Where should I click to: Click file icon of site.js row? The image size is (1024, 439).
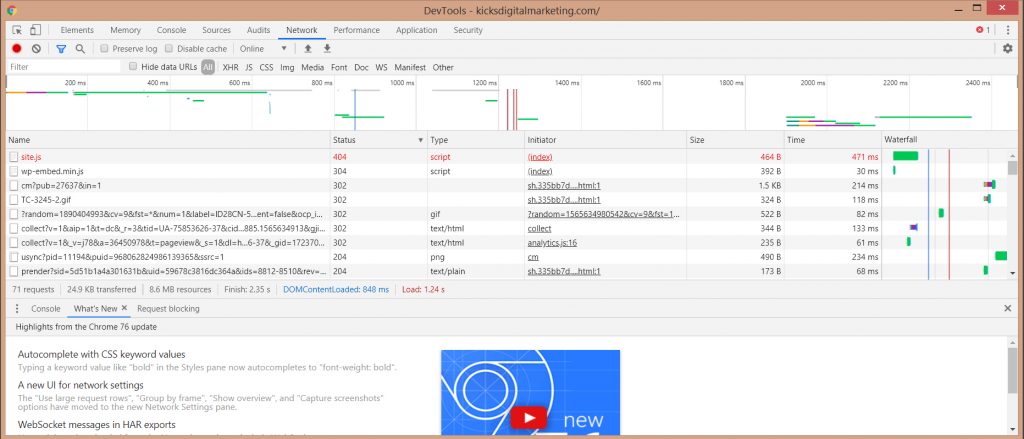tap(13, 157)
